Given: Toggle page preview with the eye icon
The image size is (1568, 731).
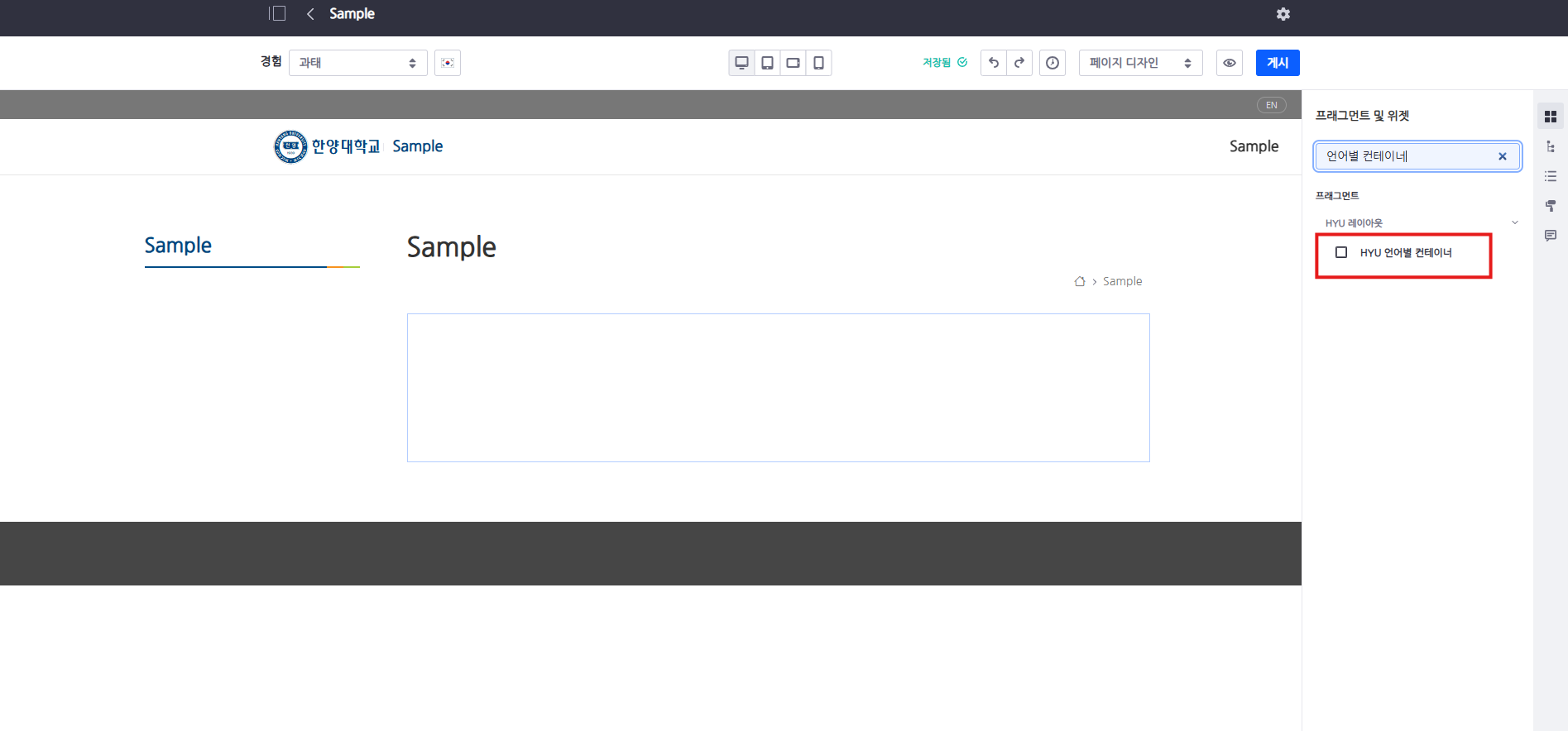Looking at the screenshot, I should coord(1229,63).
